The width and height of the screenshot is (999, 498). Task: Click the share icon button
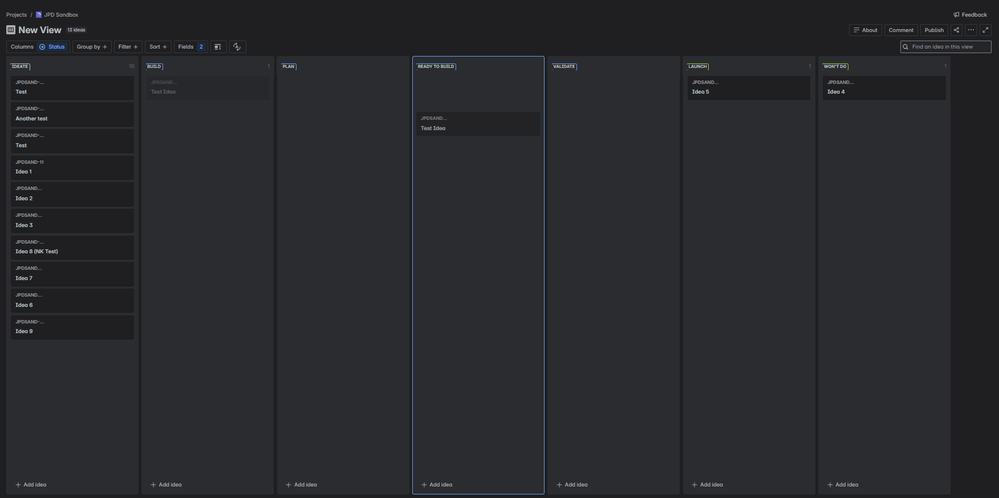[x=956, y=30]
